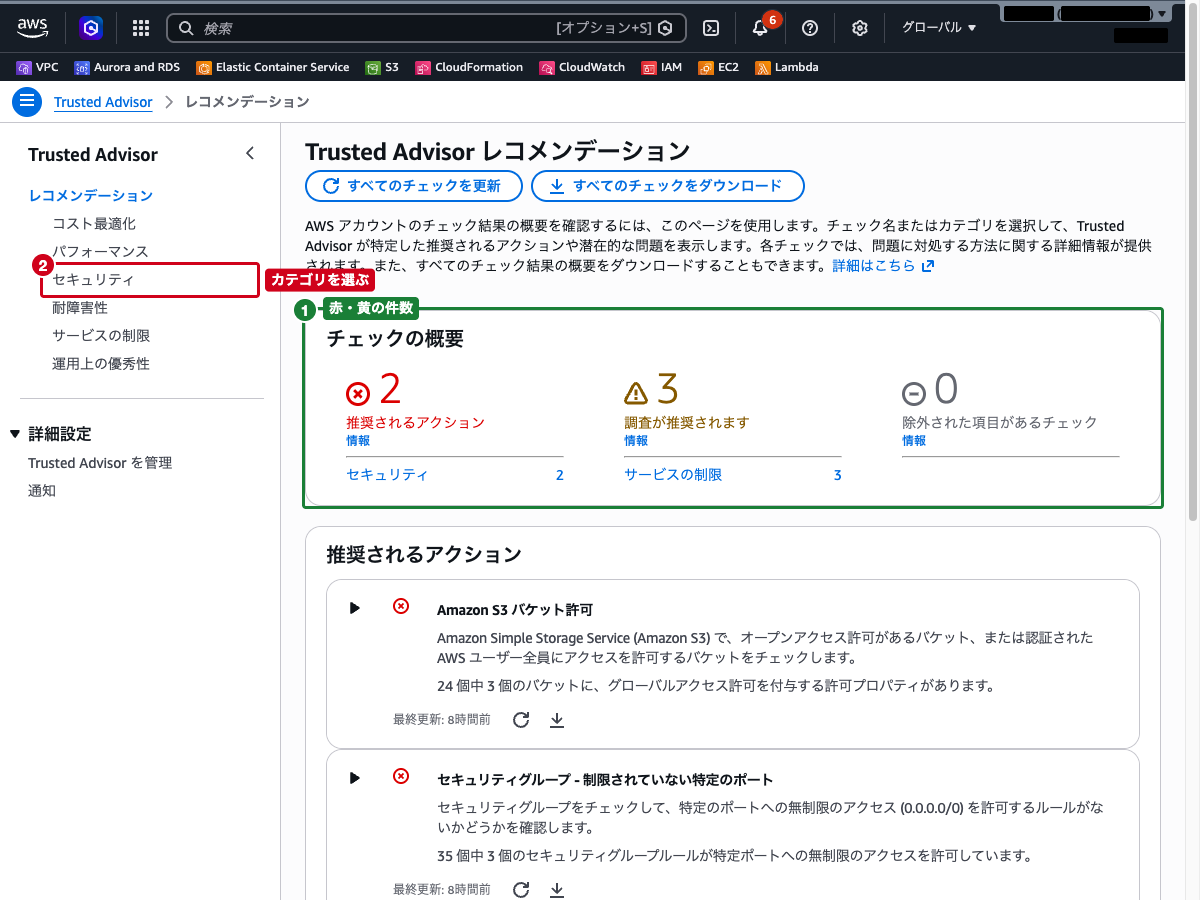Open 情報 link under 推奨されるアクション

point(358,440)
